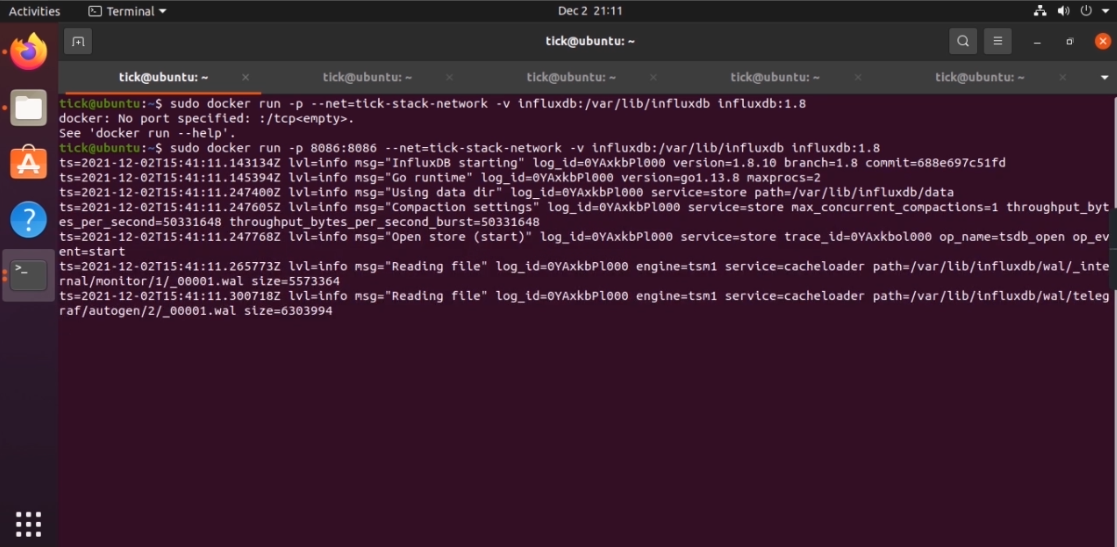Expand the system menu arrow
Screen dimensions: 1117x547
[1104, 11]
